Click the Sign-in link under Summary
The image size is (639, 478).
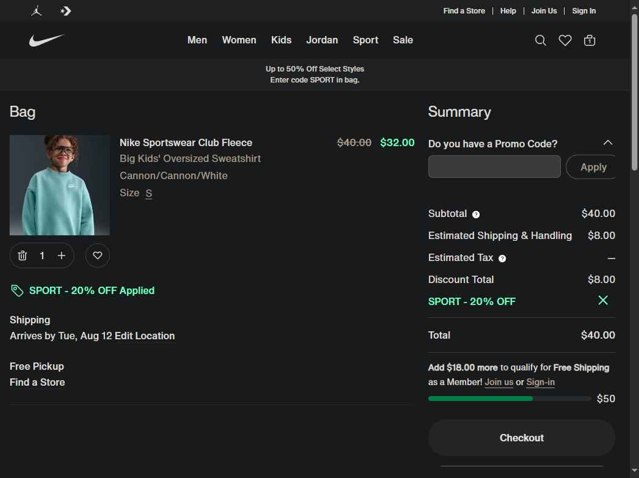point(540,382)
